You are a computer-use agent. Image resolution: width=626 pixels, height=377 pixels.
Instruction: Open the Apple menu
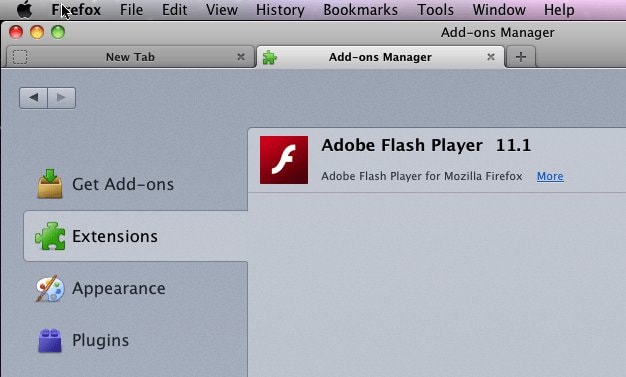[x=24, y=9]
